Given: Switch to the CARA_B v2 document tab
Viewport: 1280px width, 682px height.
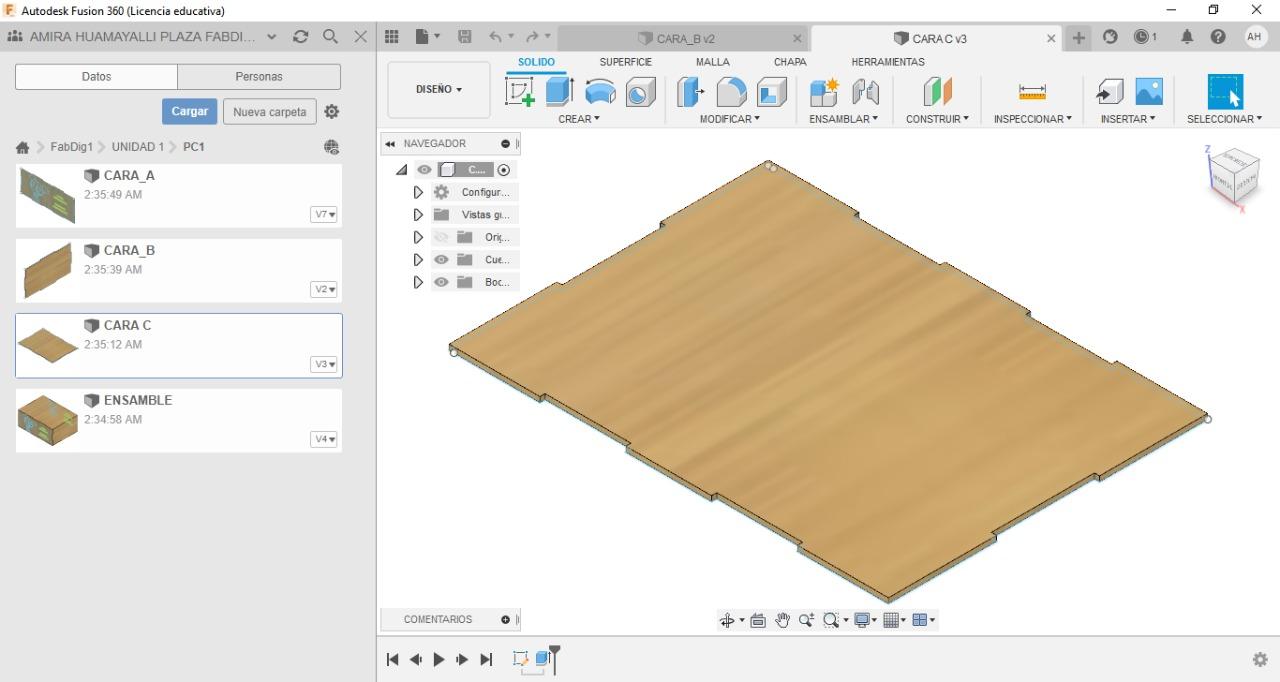Looking at the screenshot, I should point(683,38).
